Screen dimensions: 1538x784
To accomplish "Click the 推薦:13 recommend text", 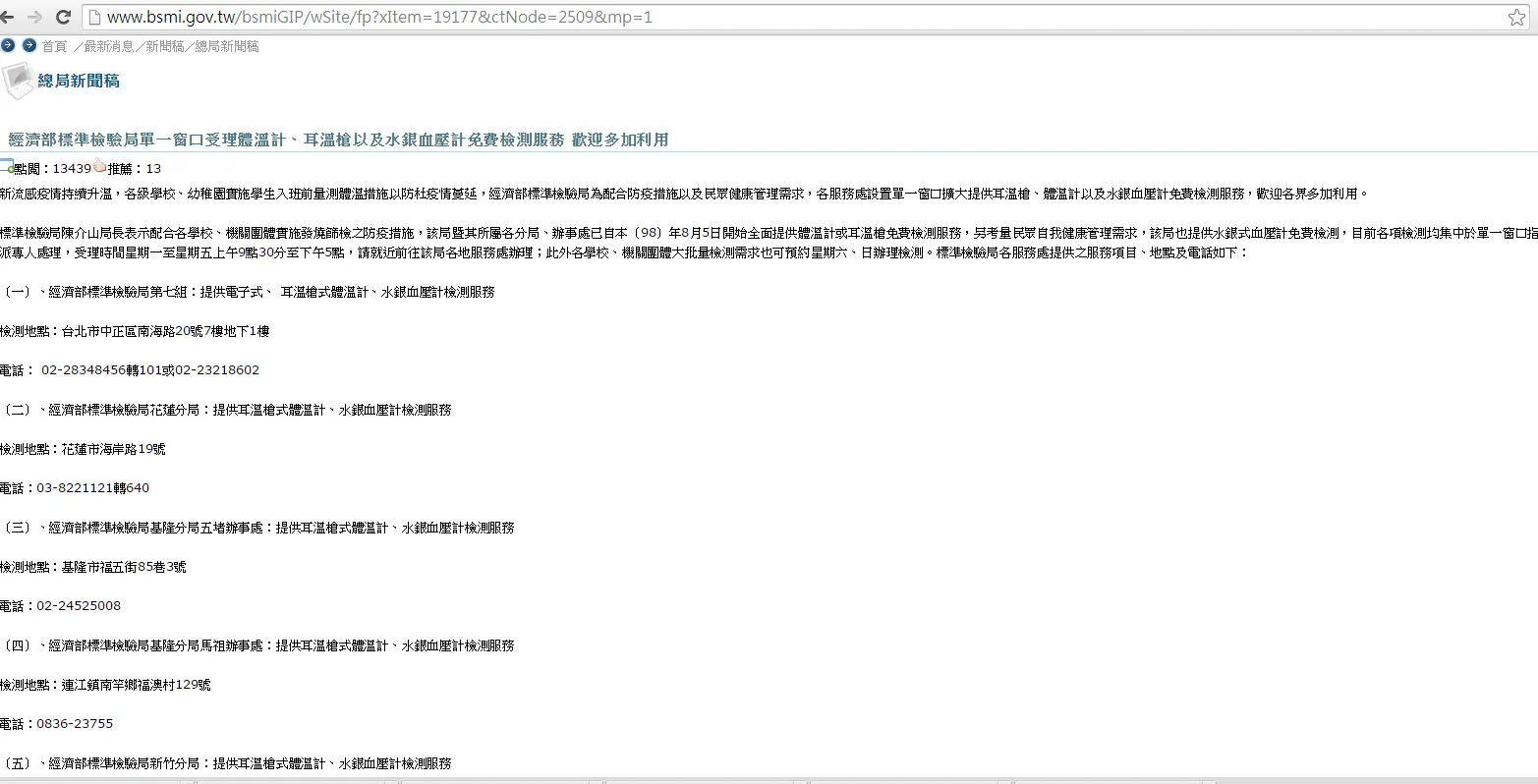I will [x=135, y=168].
